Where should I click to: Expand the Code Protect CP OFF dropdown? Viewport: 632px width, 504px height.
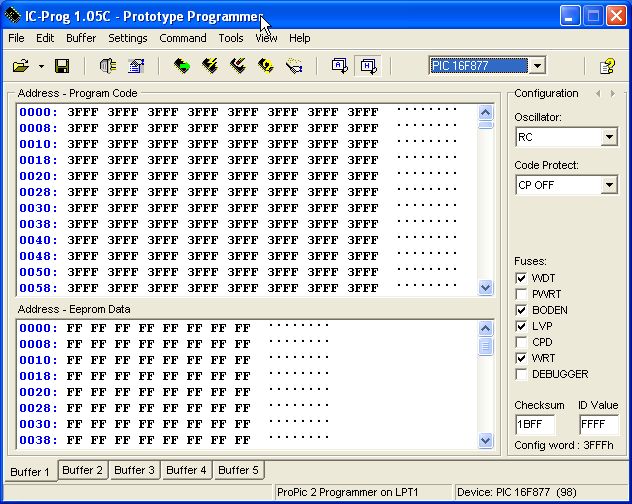coord(609,185)
